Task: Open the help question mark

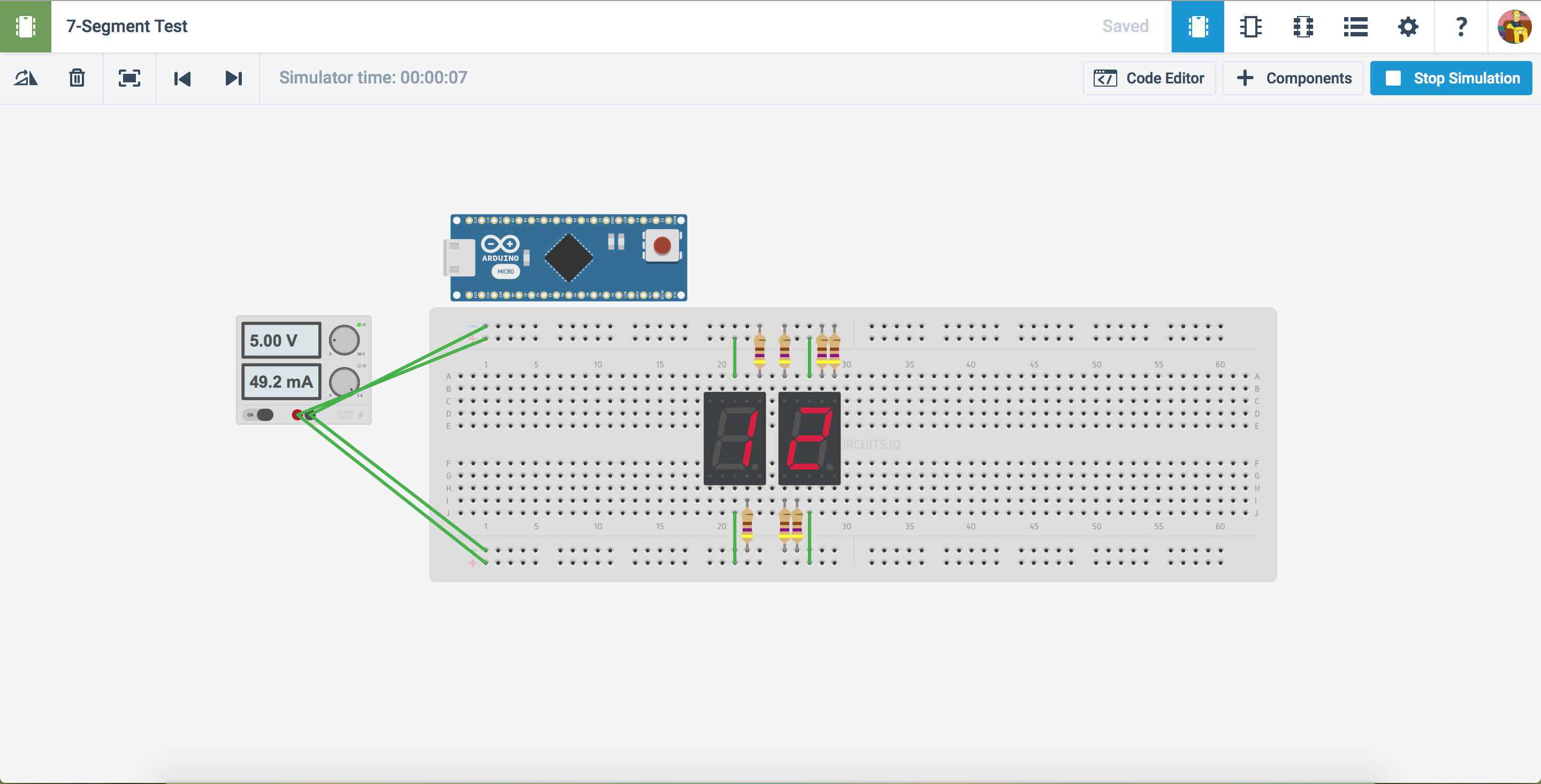Action: pos(1461,27)
